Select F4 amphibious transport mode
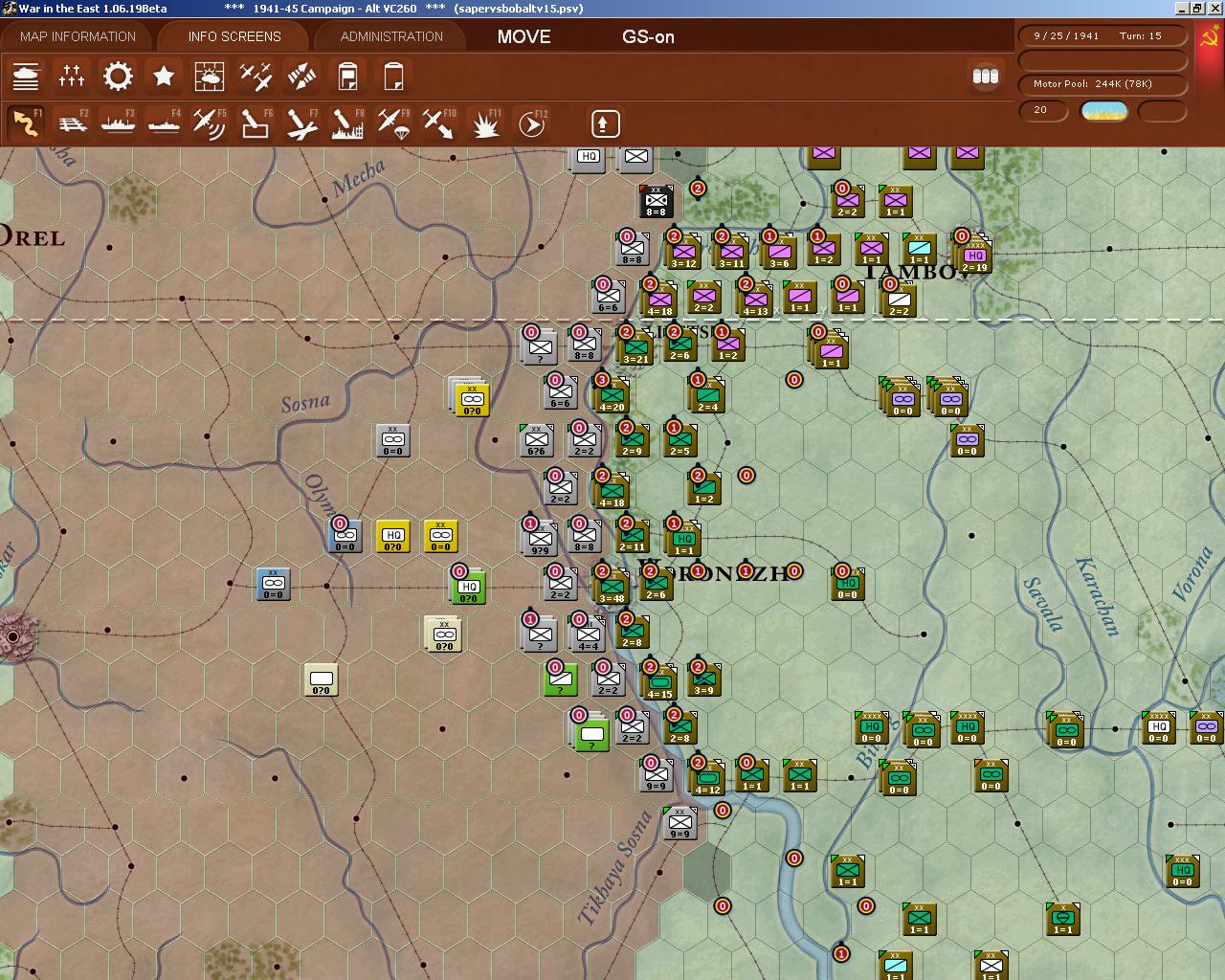The width and height of the screenshot is (1225, 980). click(164, 123)
